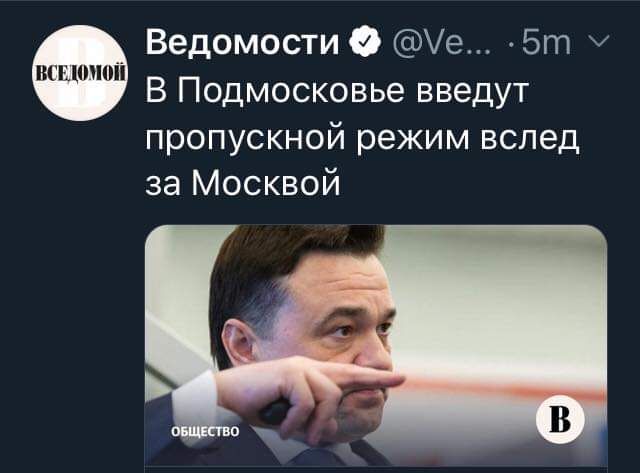Click the round B logo on the photo
Image resolution: width=640 pixels, height=473 pixels.
[x=560, y=419]
